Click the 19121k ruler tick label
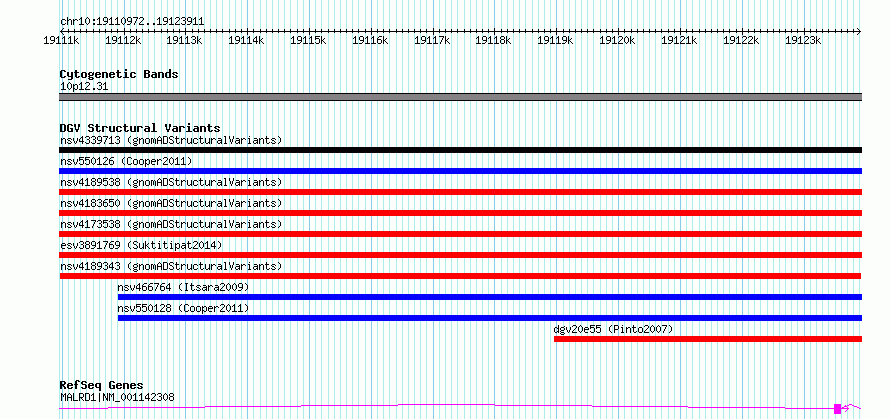 point(679,40)
